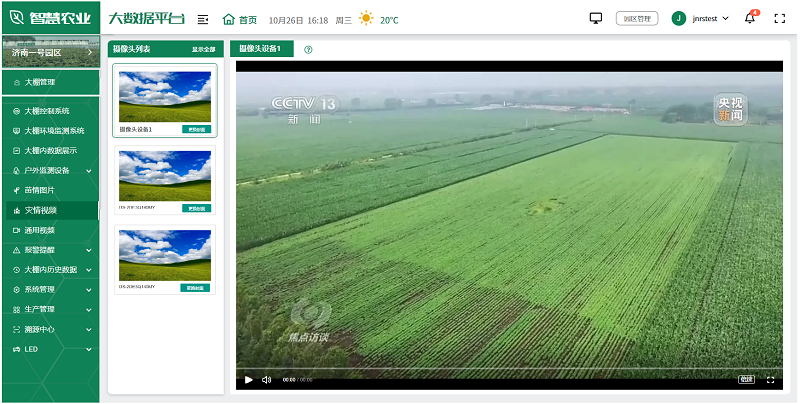Viewport: 800px width, 404px height.
Task: Open the monitor screen icon in header
Action: [595, 18]
